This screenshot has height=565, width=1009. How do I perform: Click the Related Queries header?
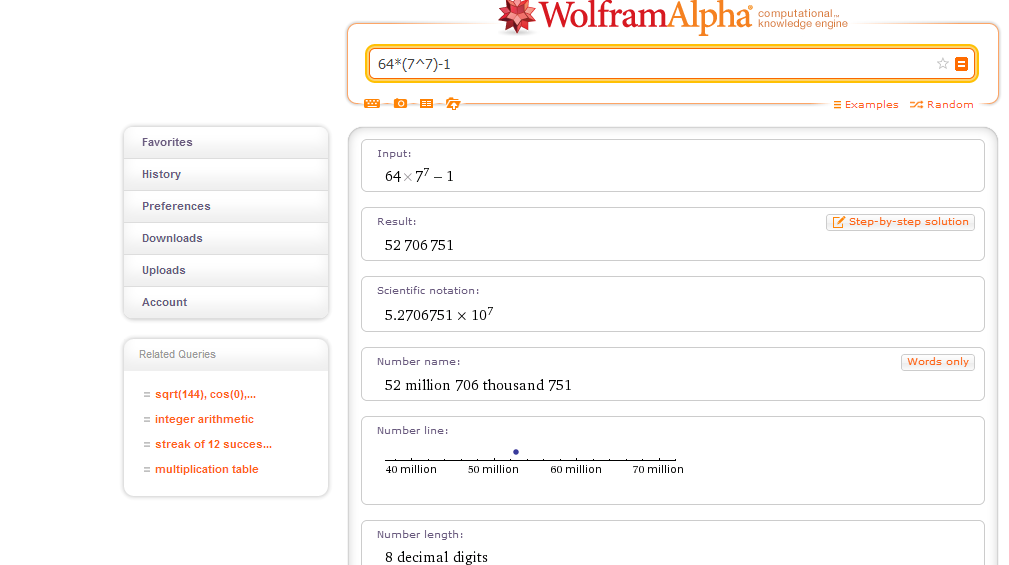177,355
